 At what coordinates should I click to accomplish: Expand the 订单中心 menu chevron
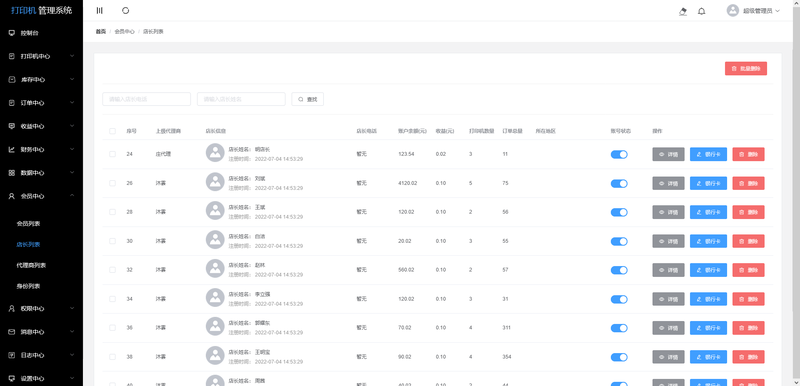pyautogui.click(x=72, y=102)
